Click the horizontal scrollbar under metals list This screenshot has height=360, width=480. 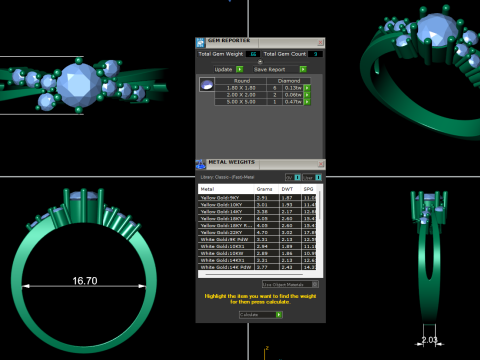(x=255, y=275)
